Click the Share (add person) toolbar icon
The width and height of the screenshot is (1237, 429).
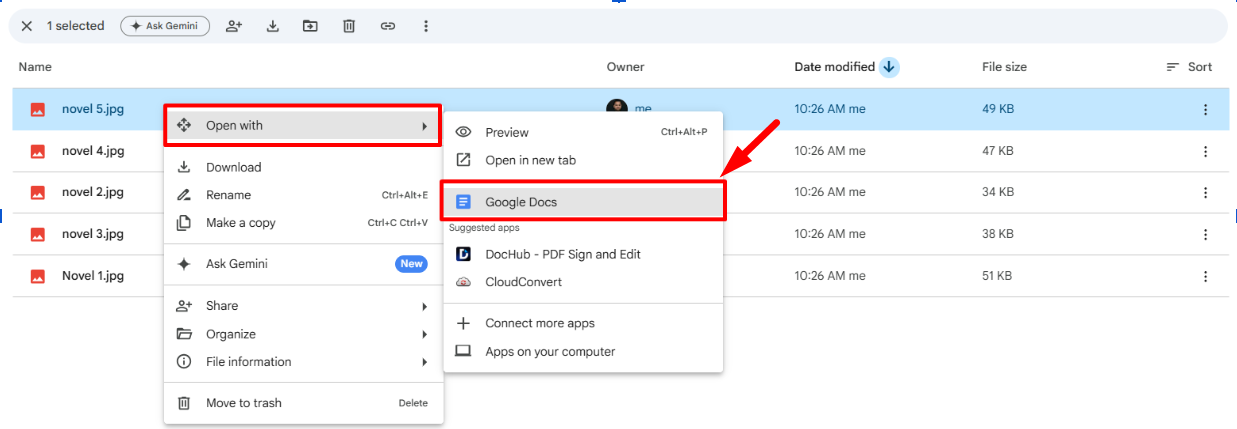pyautogui.click(x=234, y=26)
